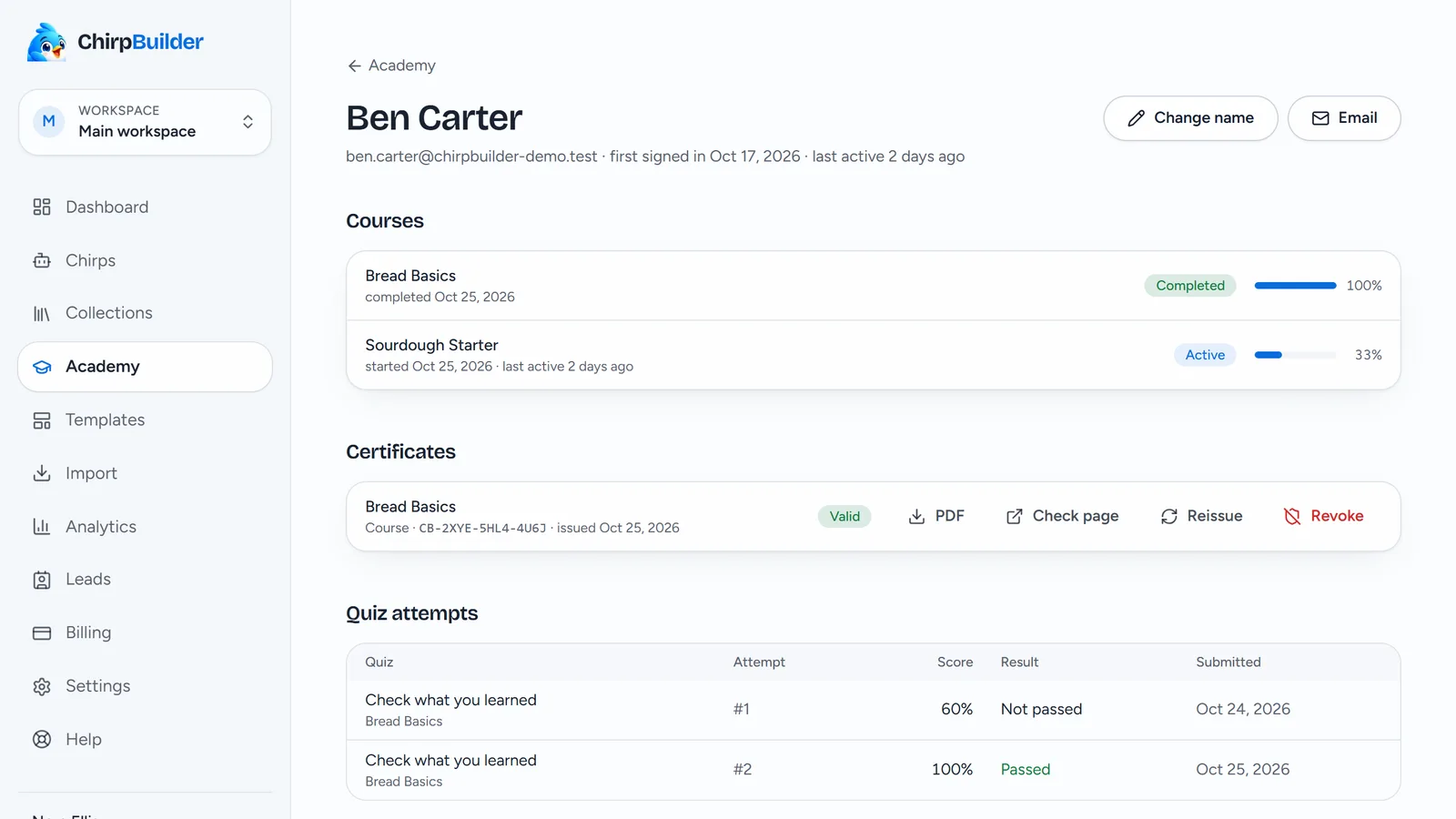Click the Submitted column header

click(1228, 662)
